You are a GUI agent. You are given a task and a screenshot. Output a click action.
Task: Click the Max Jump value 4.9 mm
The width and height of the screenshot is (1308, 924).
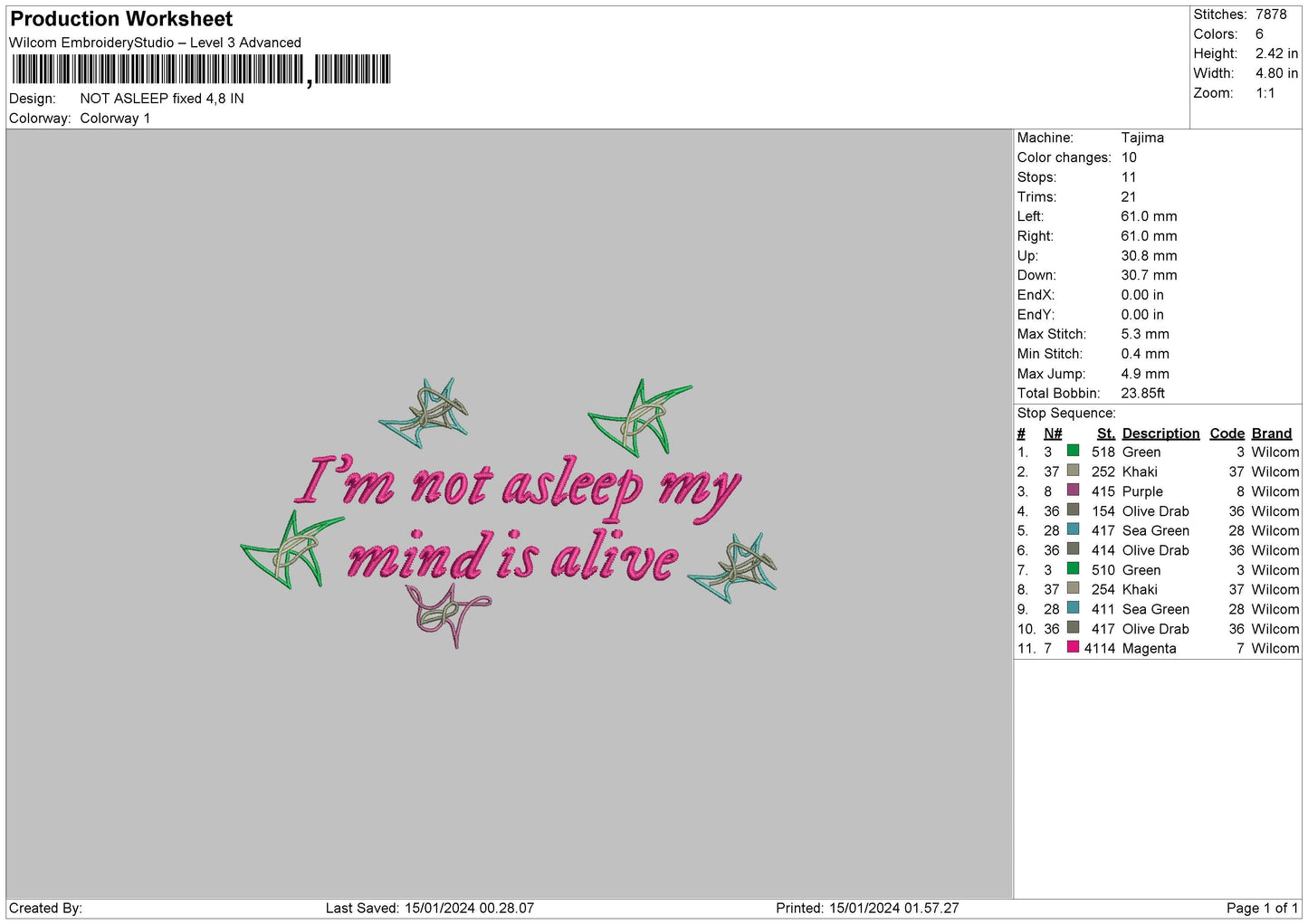pos(1145,374)
